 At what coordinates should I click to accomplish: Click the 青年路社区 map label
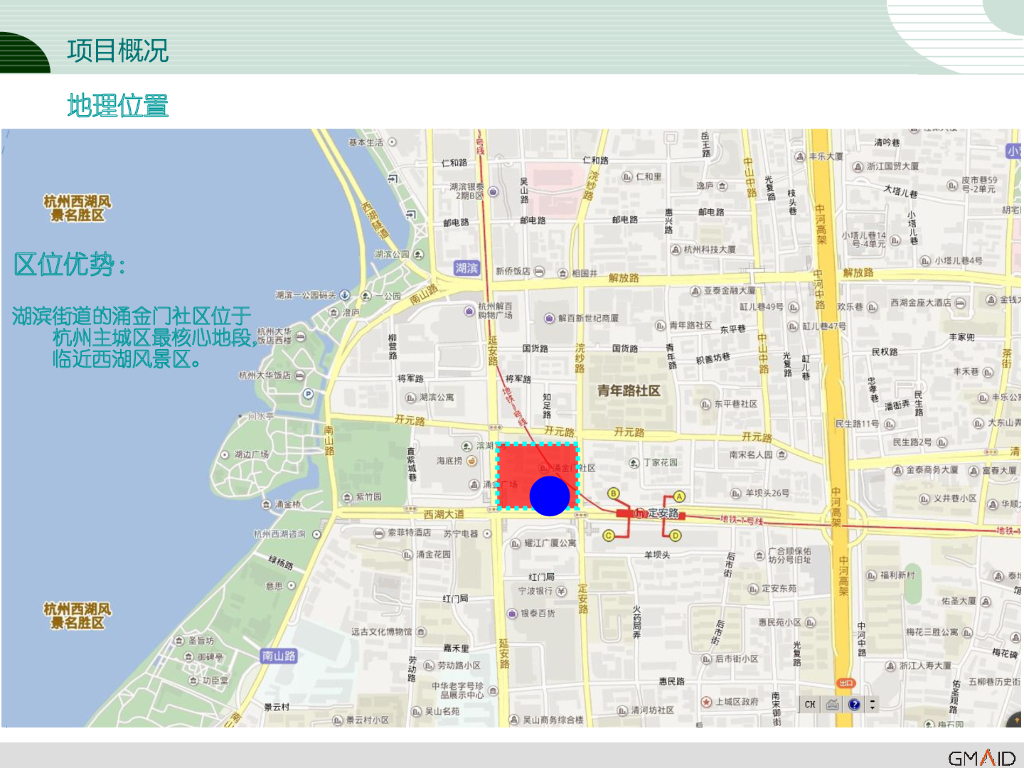coord(629,391)
